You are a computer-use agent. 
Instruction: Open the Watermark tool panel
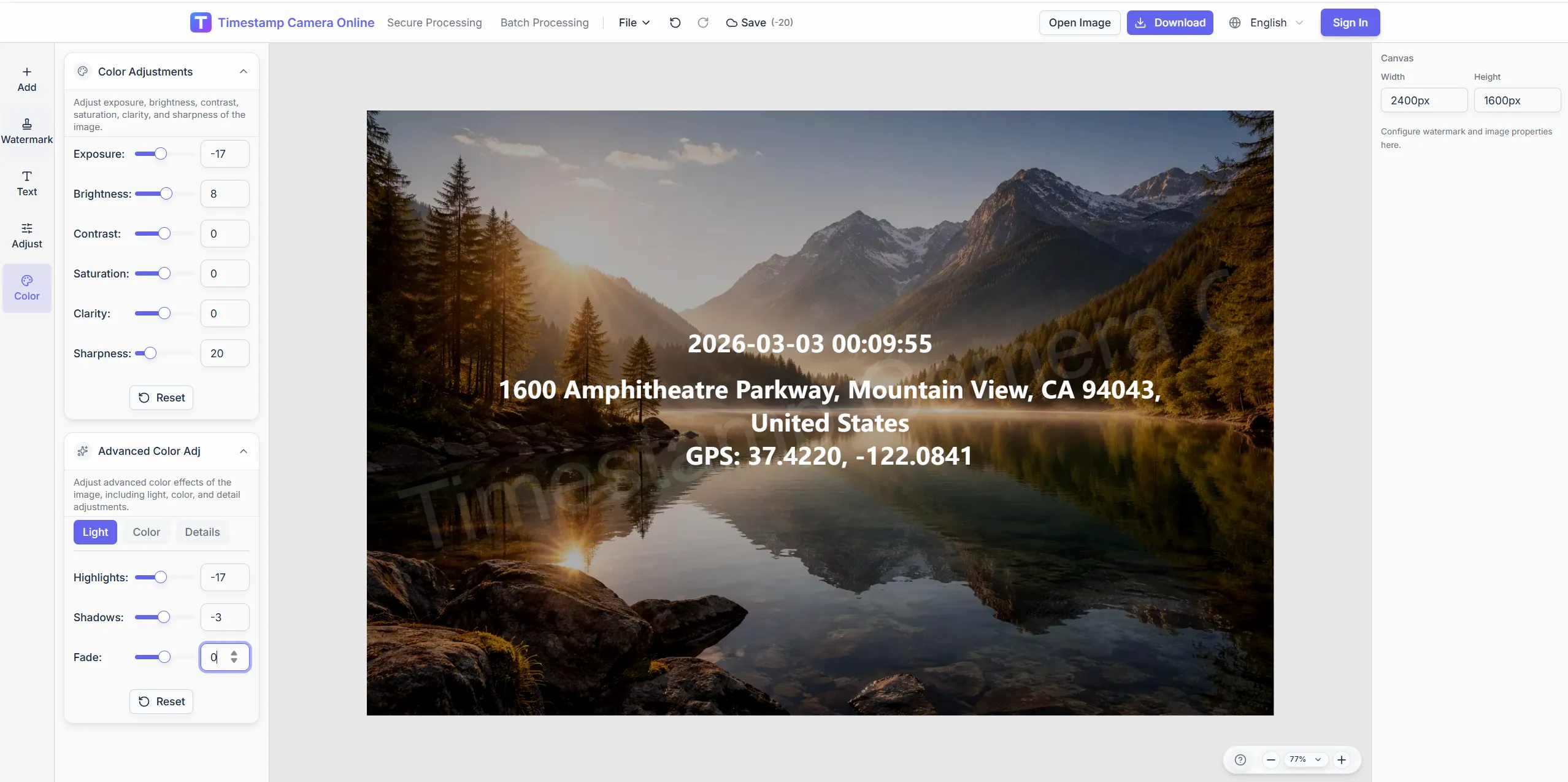point(26,131)
